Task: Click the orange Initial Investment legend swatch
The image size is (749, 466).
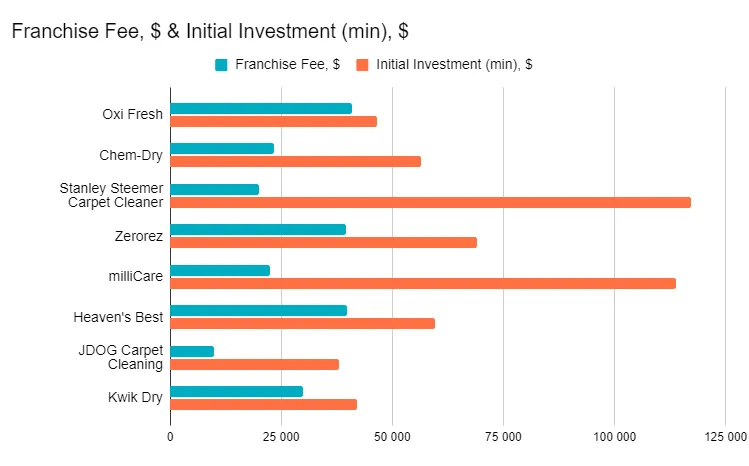Action: (362, 65)
